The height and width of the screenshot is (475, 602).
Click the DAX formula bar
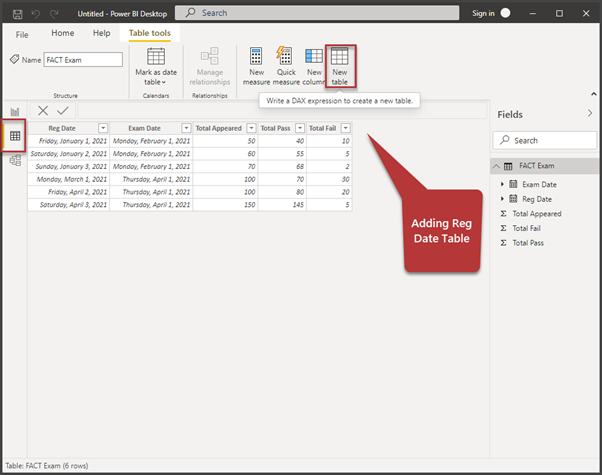282,111
